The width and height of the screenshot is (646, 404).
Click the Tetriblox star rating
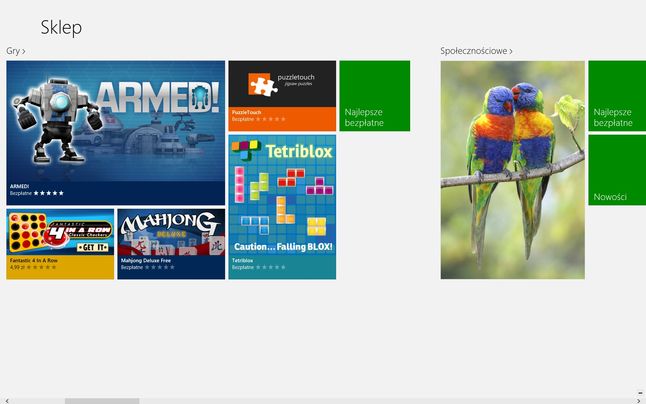pos(271,267)
